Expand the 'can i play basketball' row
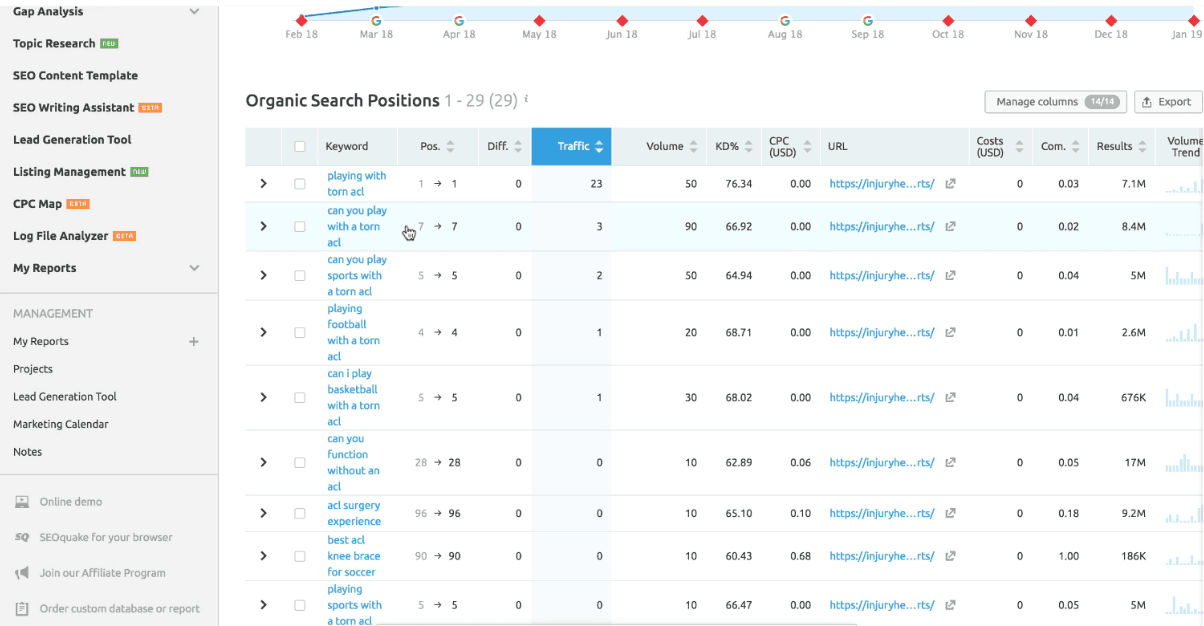Viewport: 1204px width, 626px height. point(264,397)
